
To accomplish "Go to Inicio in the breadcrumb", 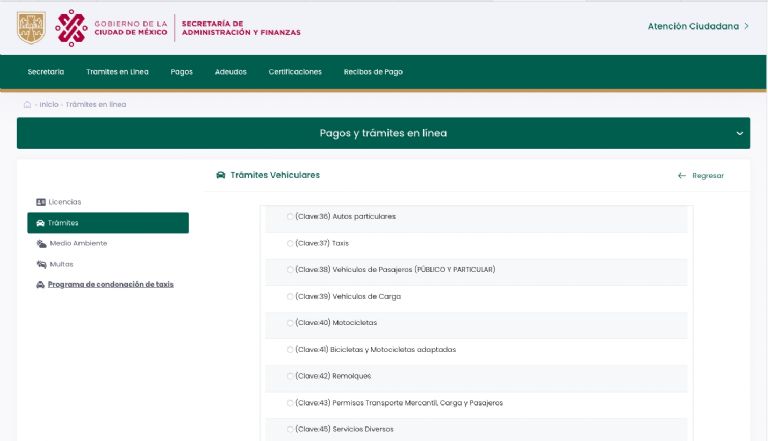I will tap(49, 104).
